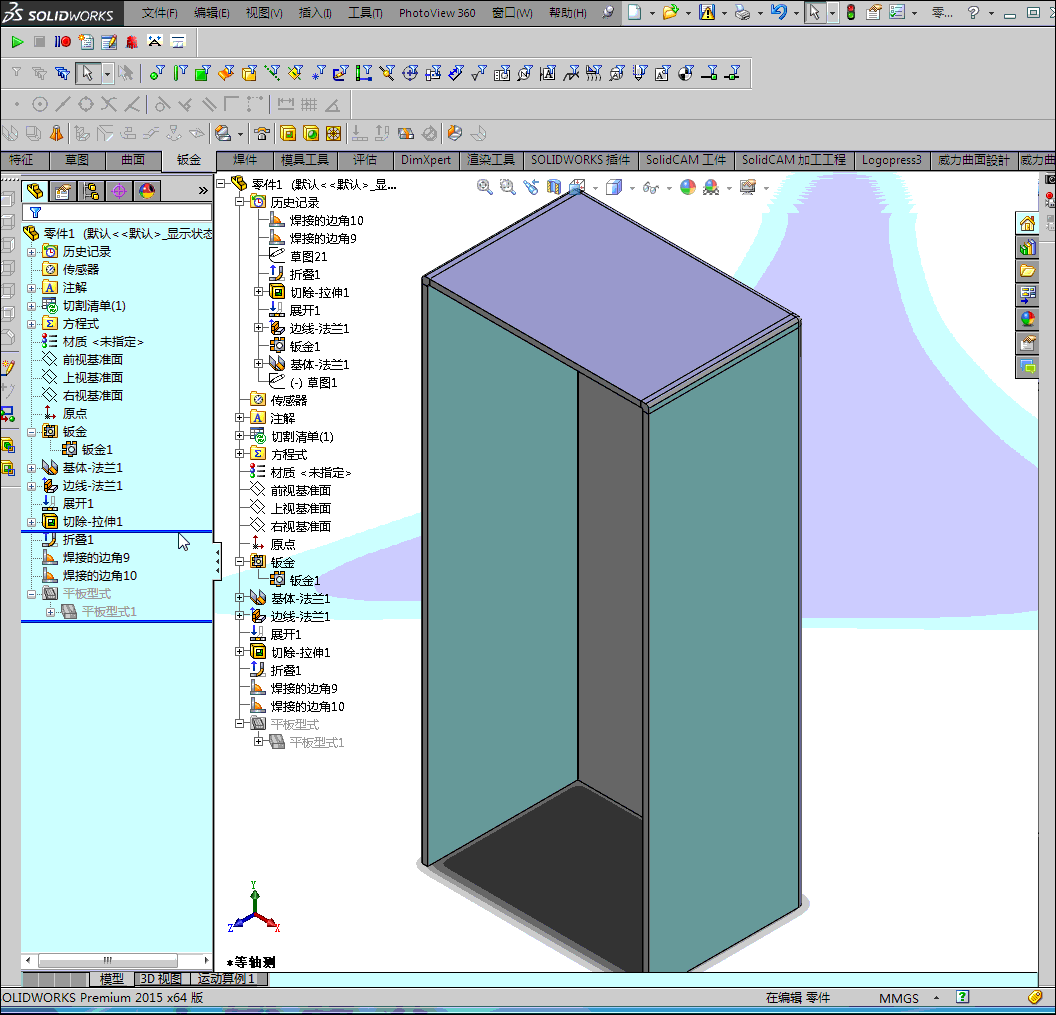
Task: Toggle the Filter Solid Bodies selection filter
Action: [x=249, y=73]
